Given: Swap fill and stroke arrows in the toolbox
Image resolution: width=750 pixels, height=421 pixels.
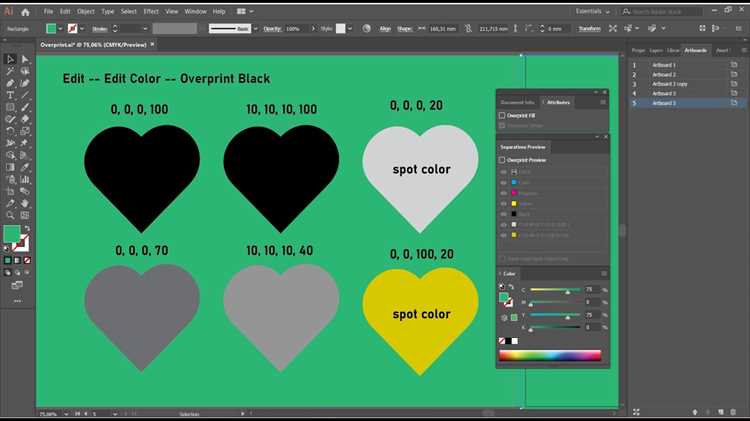Looking at the screenshot, I should tap(27, 229).
